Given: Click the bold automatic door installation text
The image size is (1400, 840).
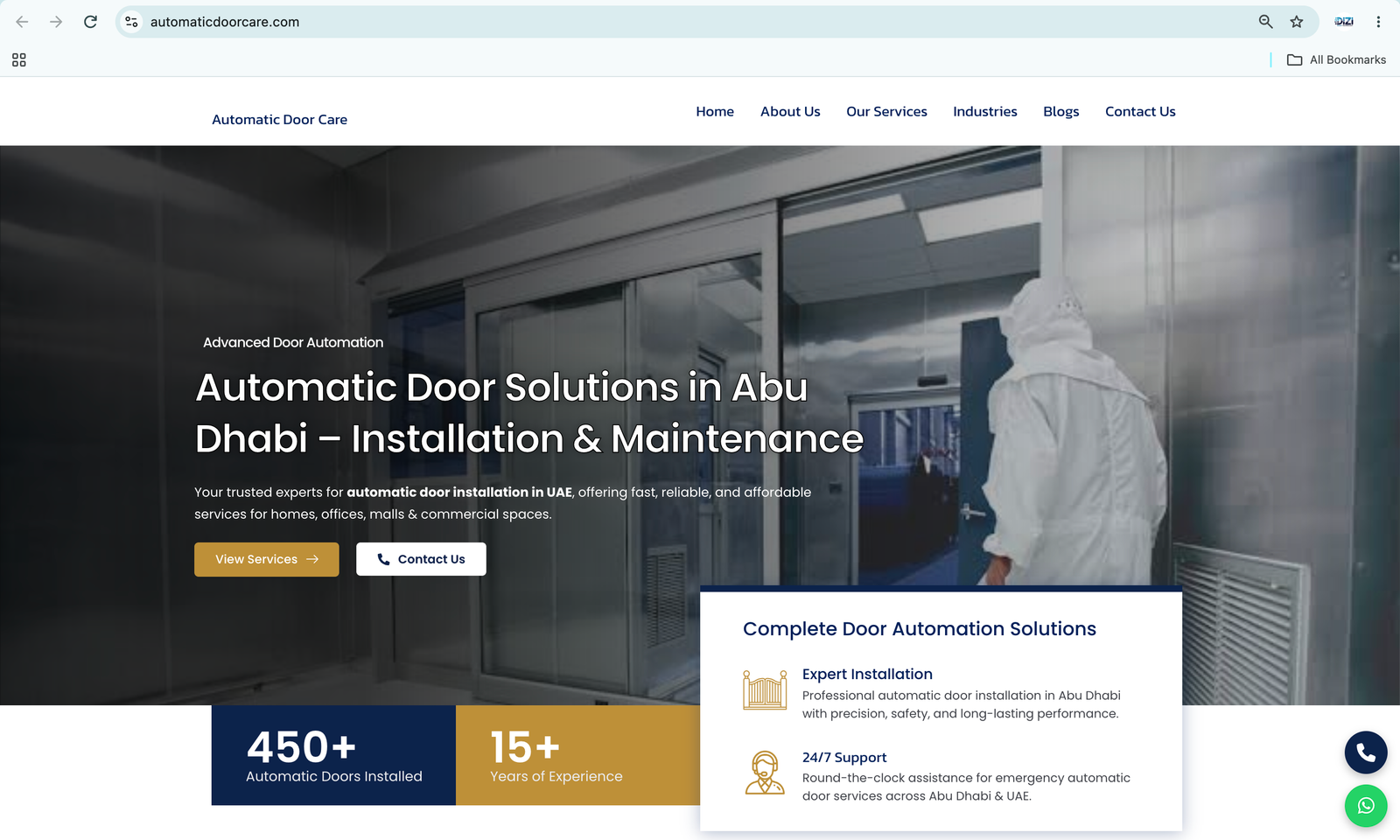Looking at the screenshot, I should coord(459,493).
